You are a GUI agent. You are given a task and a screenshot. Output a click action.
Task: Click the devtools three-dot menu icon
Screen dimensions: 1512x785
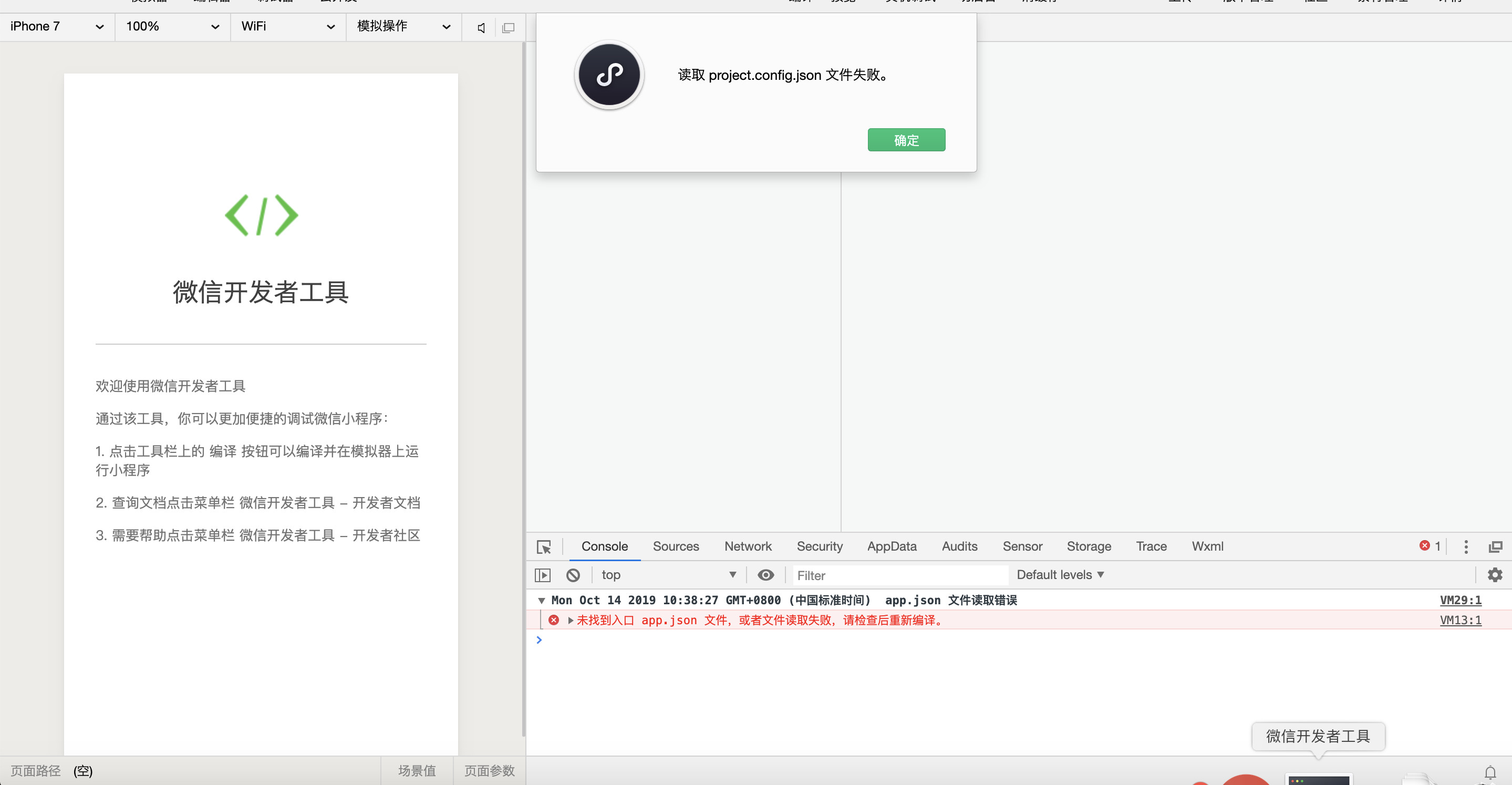pos(1466,546)
